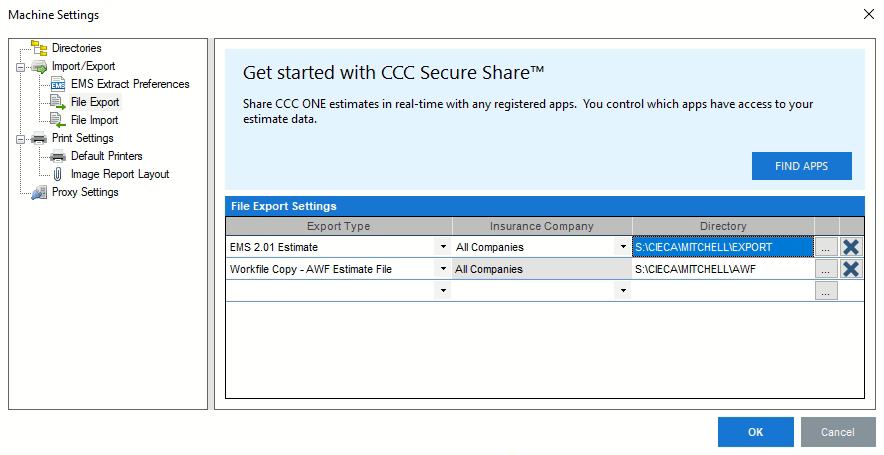Click the File Import document icon
The width and height of the screenshot is (884, 455).
click(58, 120)
